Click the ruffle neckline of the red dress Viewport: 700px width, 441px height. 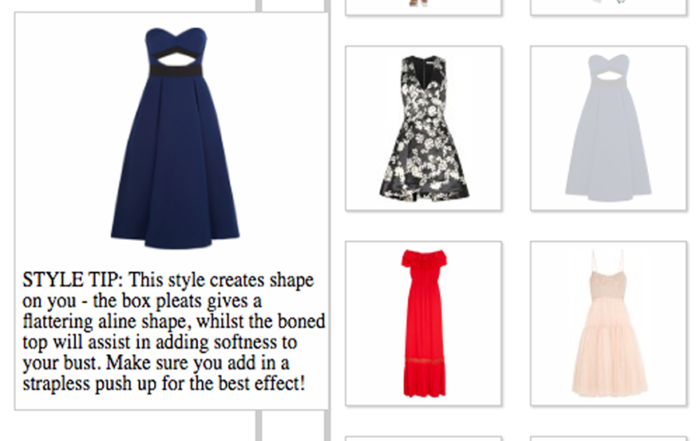(424, 259)
